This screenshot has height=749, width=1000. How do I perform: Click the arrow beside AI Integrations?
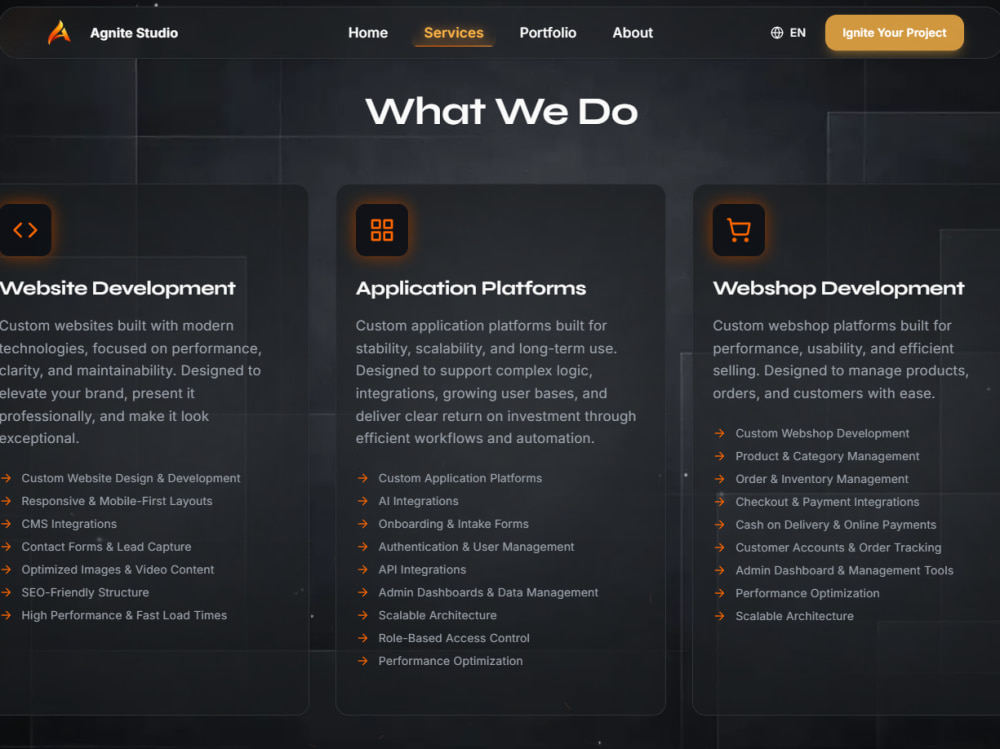(362, 501)
